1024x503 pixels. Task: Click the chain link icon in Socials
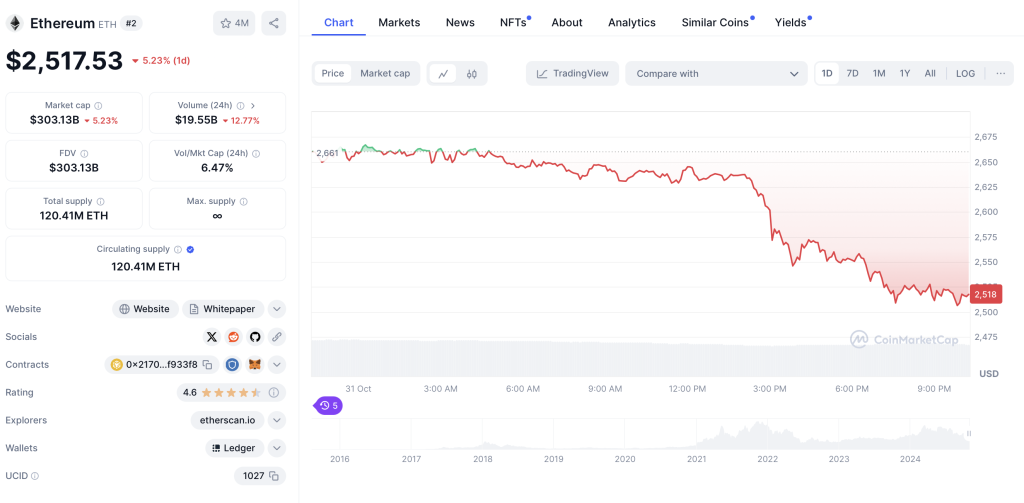(277, 337)
